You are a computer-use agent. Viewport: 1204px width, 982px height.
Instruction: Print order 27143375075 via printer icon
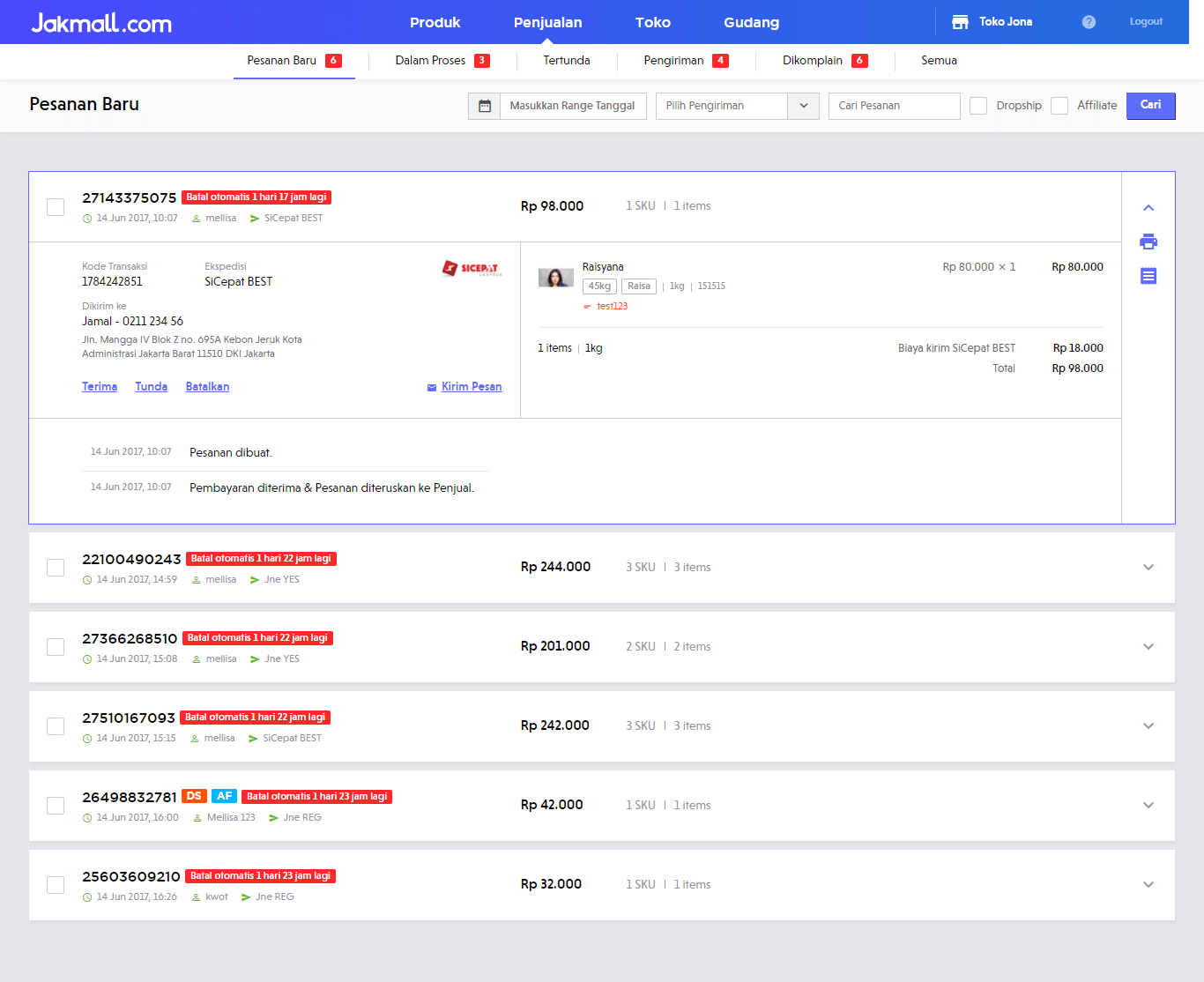[x=1148, y=242]
